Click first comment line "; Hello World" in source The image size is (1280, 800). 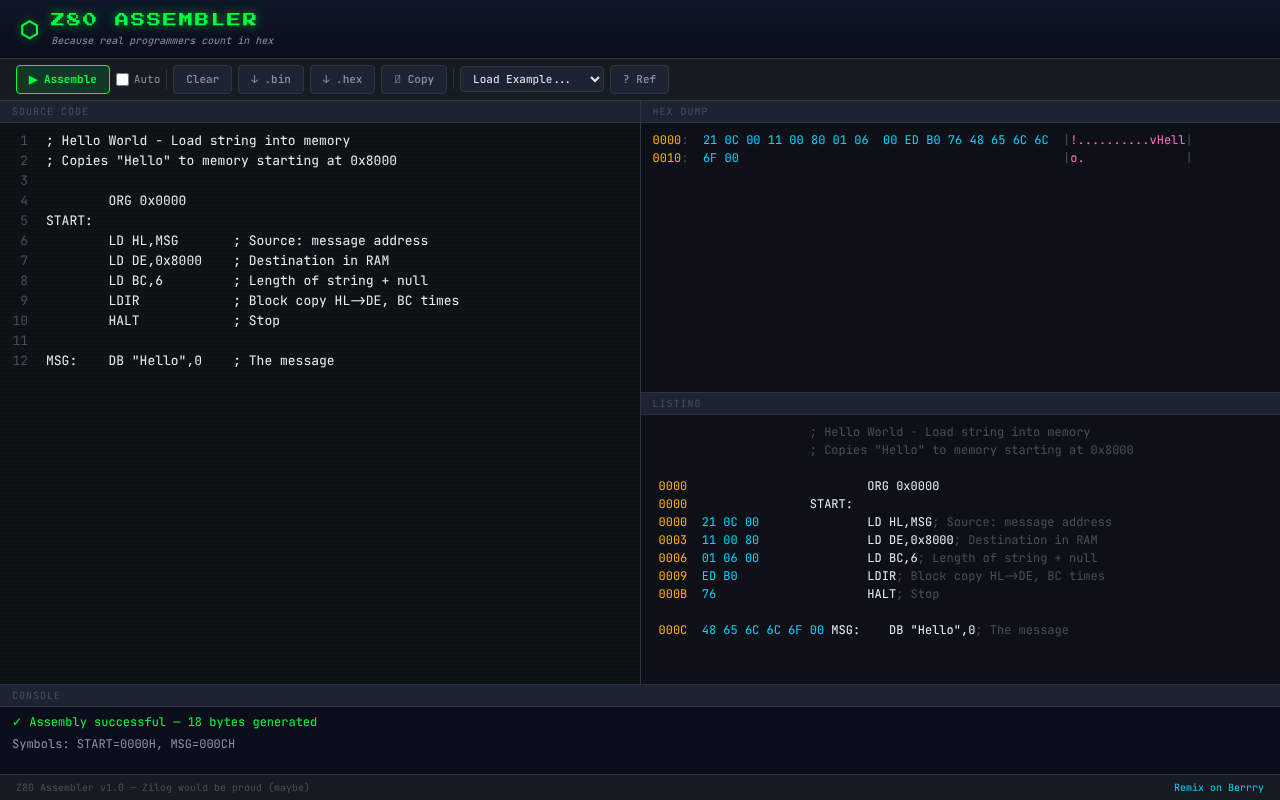click(x=198, y=141)
